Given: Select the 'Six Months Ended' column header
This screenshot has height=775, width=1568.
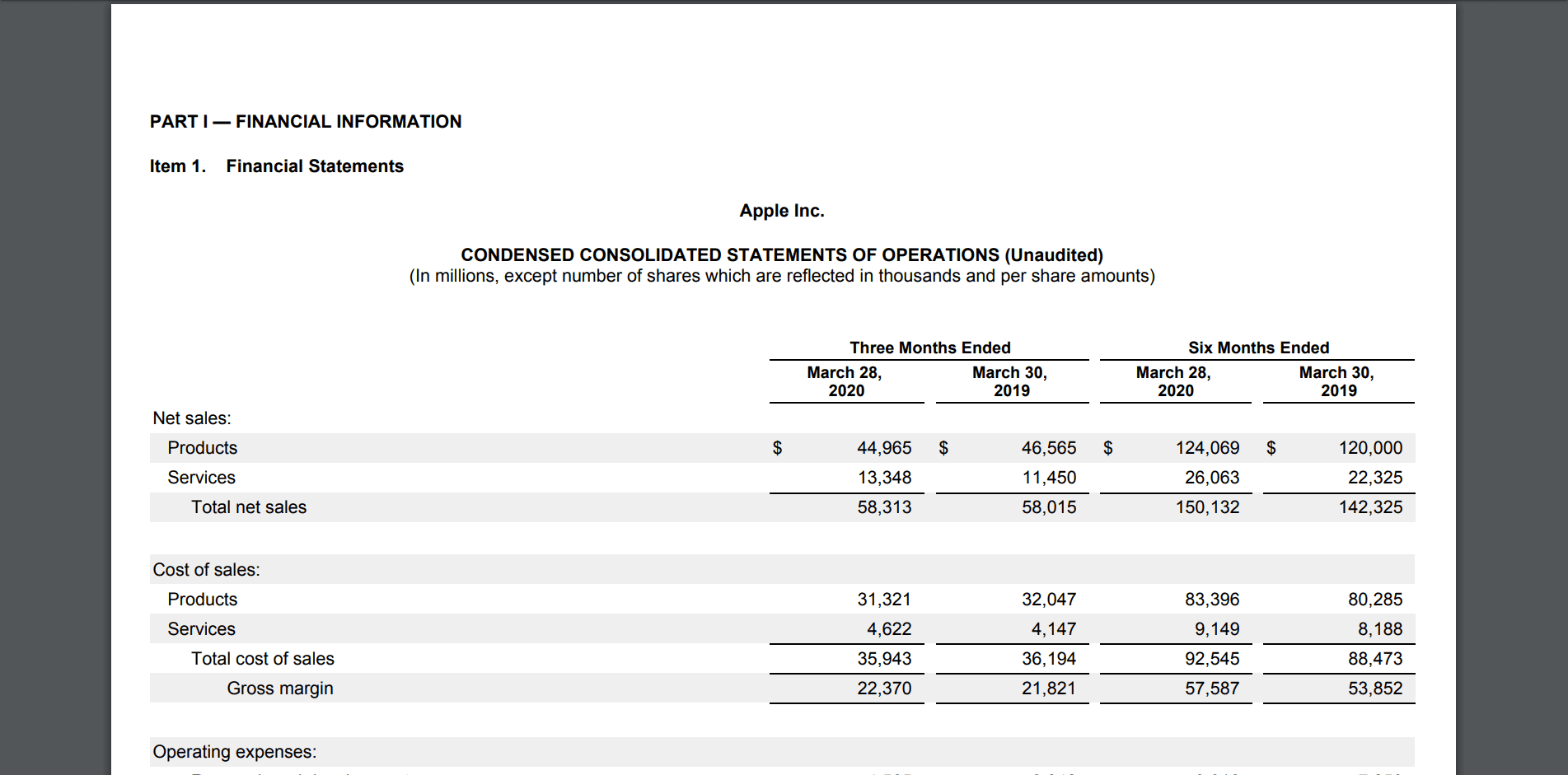Looking at the screenshot, I should click(x=1258, y=348).
